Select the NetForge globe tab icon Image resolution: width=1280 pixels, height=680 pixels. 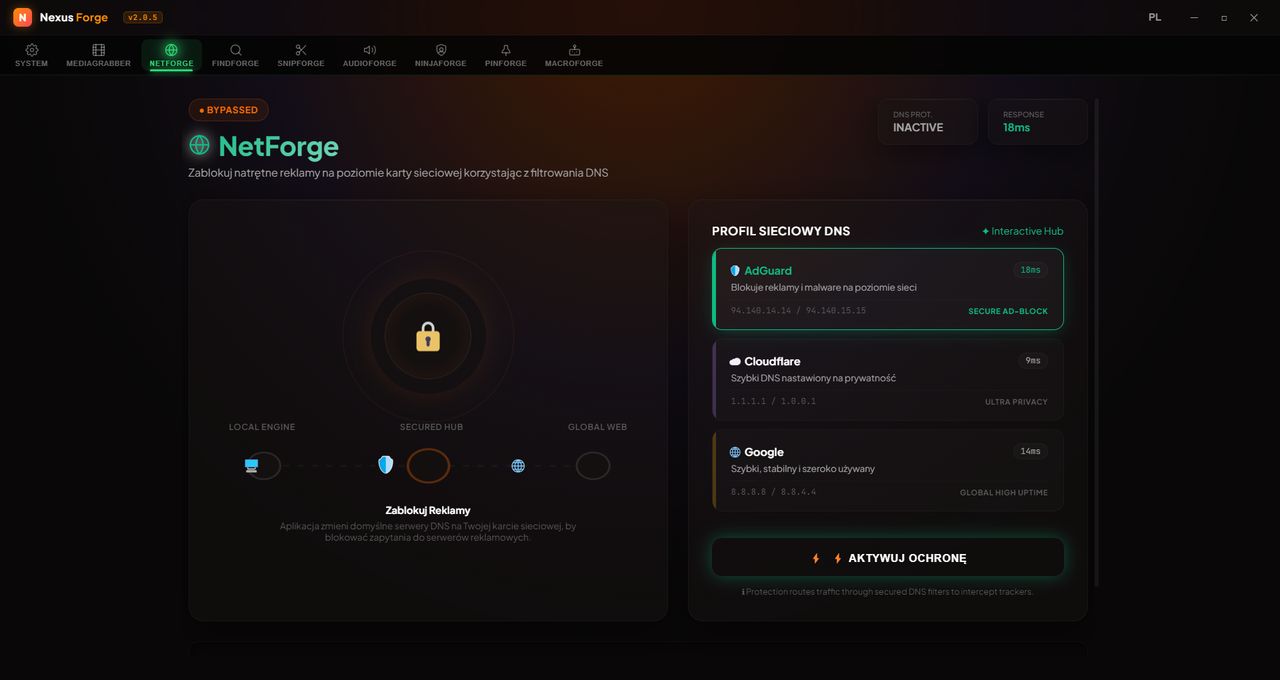[171, 50]
